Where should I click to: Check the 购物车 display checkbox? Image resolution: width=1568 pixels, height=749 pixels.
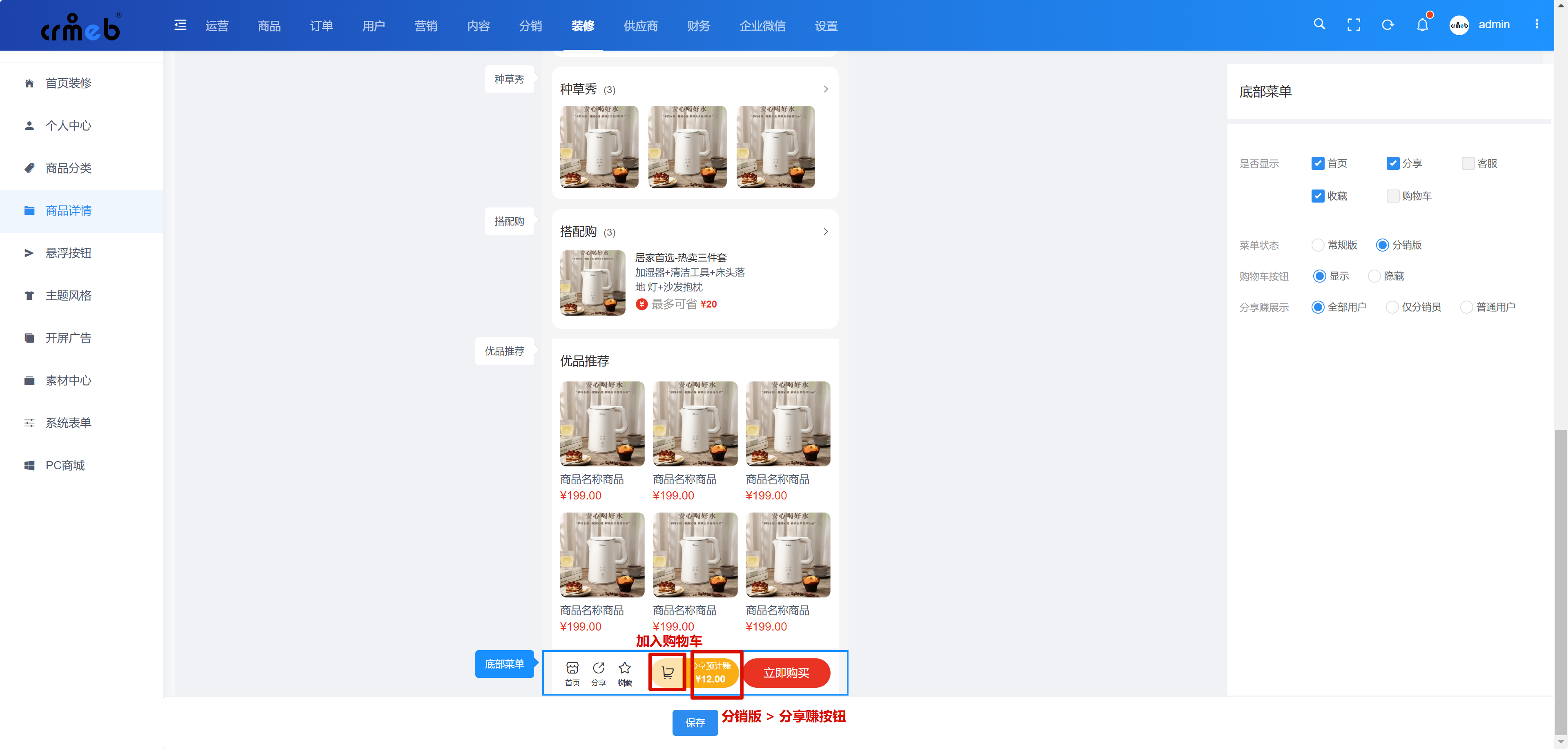(x=1393, y=196)
